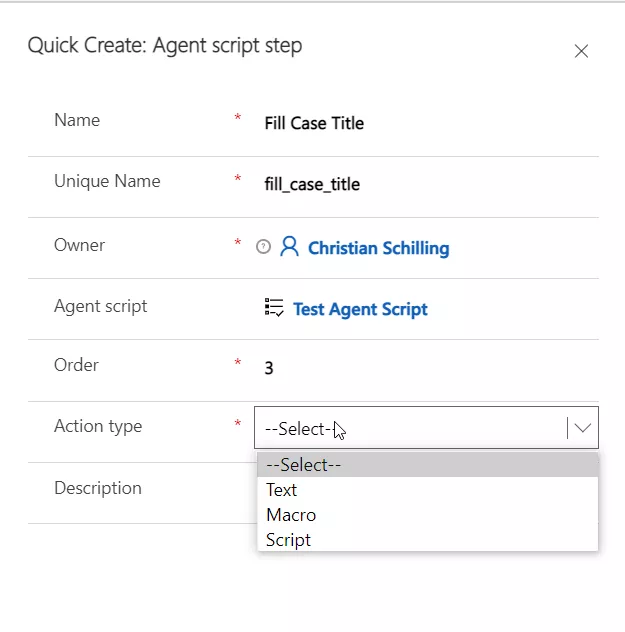The height and width of the screenshot is (632, 625).
Task: Select Script from the Action type list
Action: (288, 540)
